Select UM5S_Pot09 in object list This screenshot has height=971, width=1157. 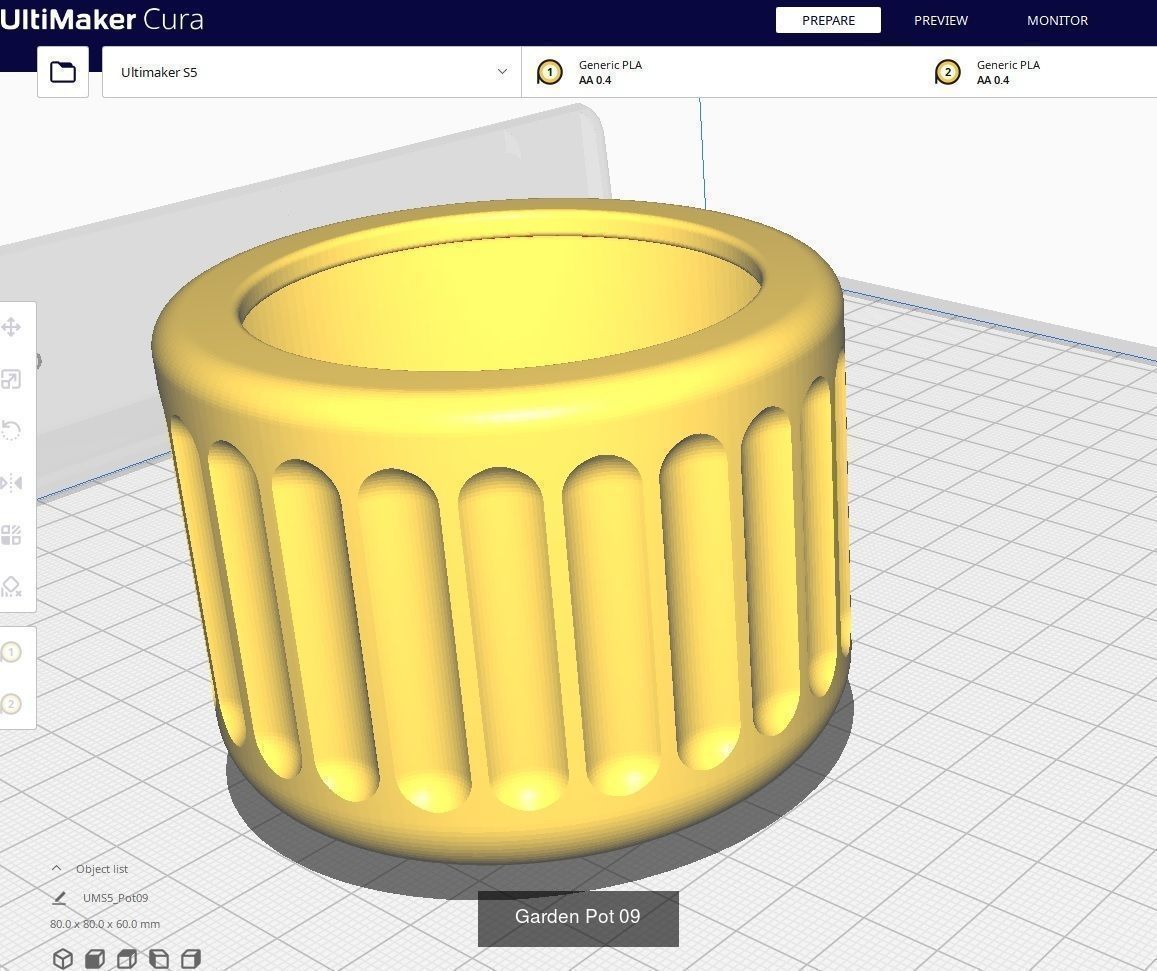115,898
